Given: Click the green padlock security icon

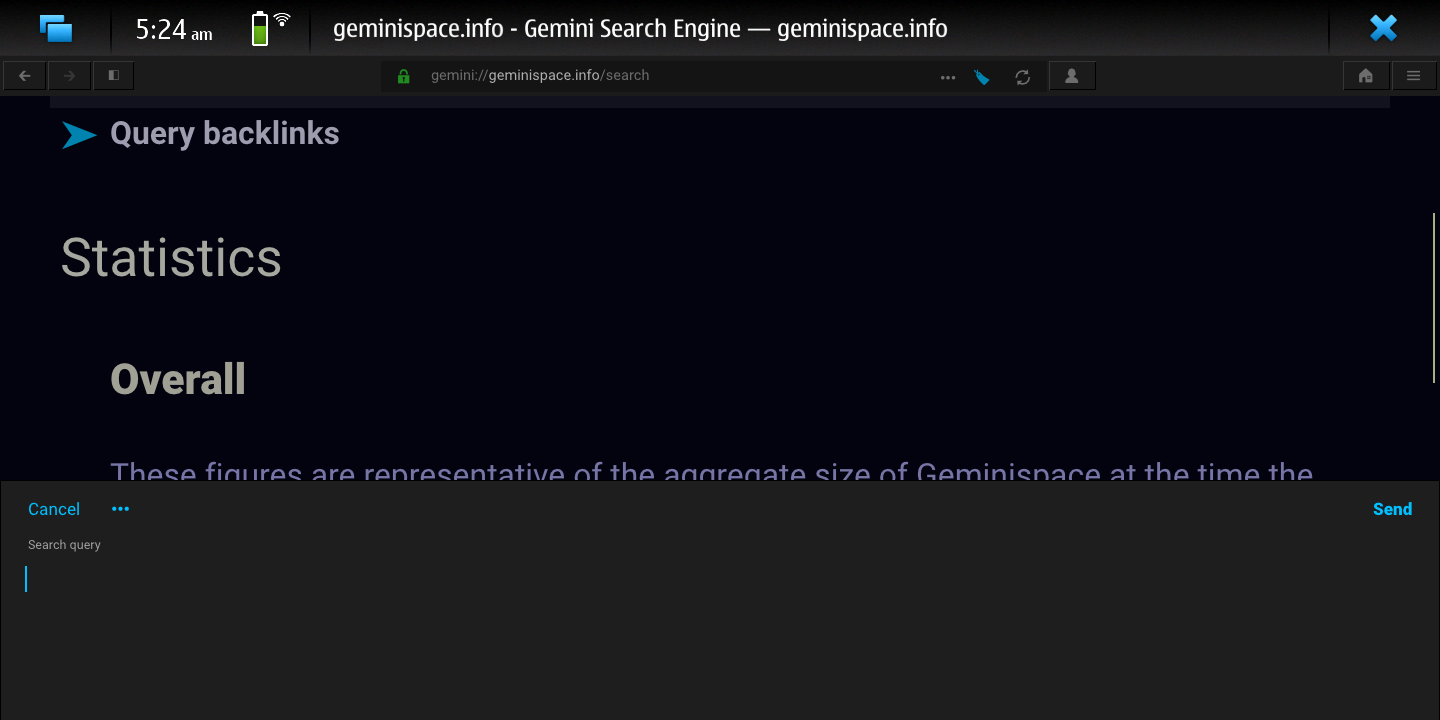Looking at the screenshot, I should [x=404, y=76].
